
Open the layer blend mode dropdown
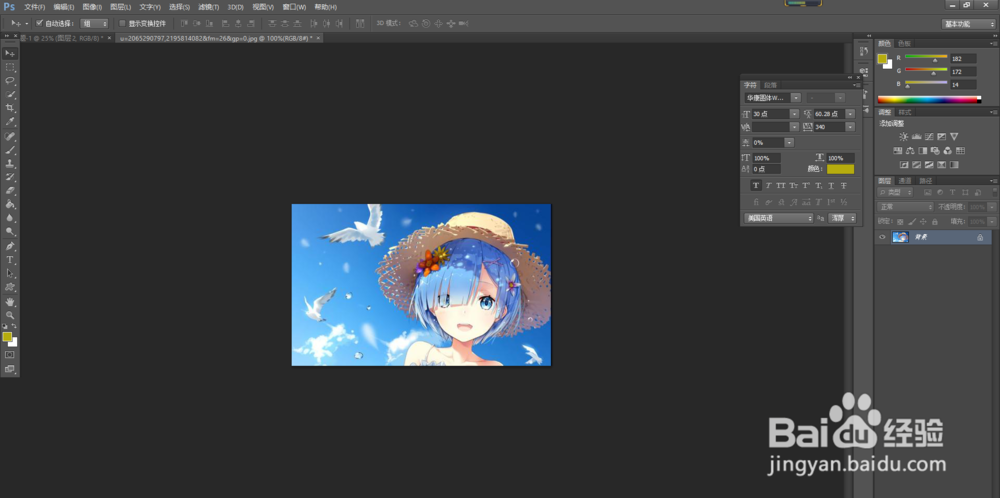[x=906, y=207]
